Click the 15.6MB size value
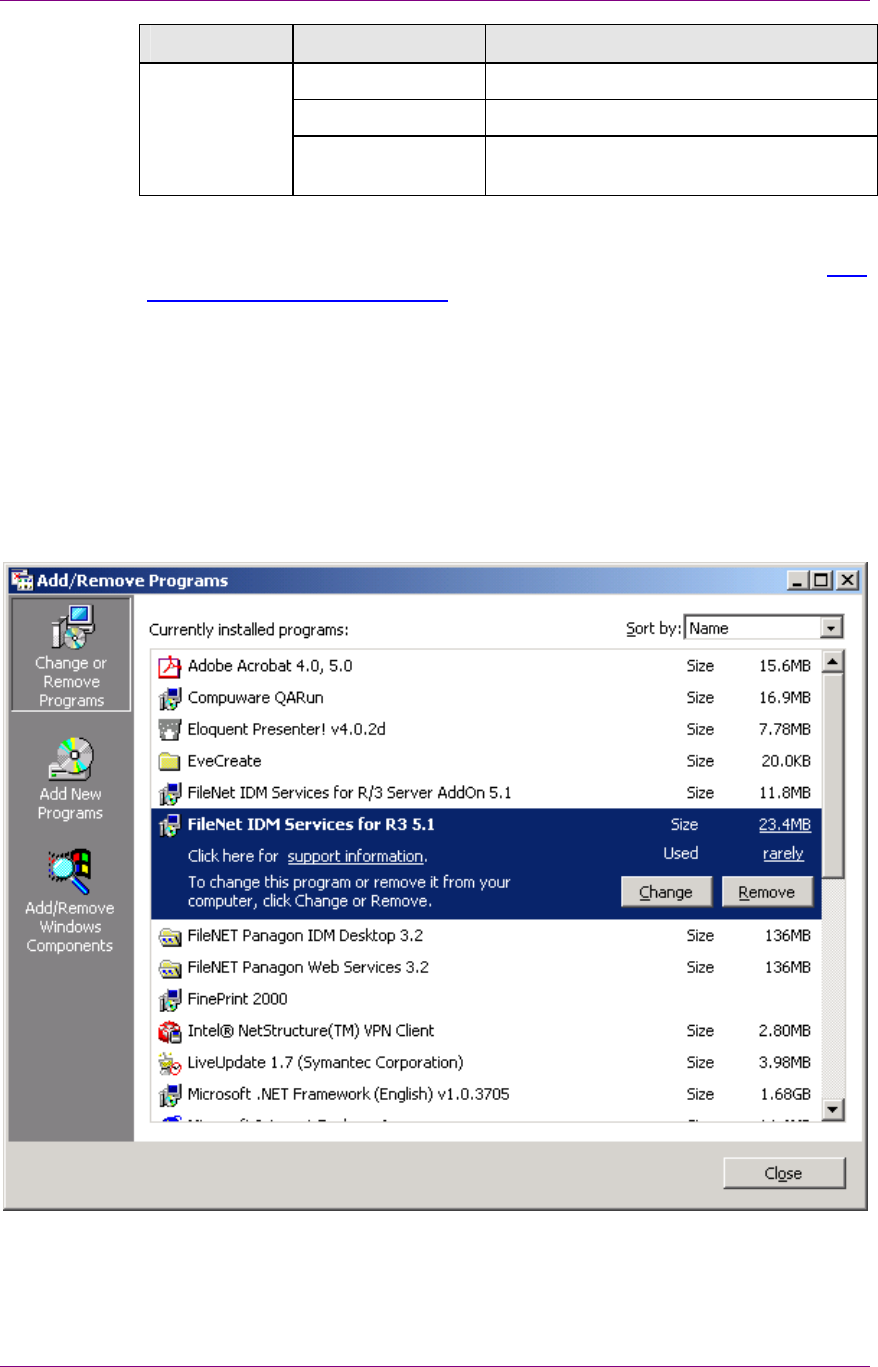 [783, 666]
